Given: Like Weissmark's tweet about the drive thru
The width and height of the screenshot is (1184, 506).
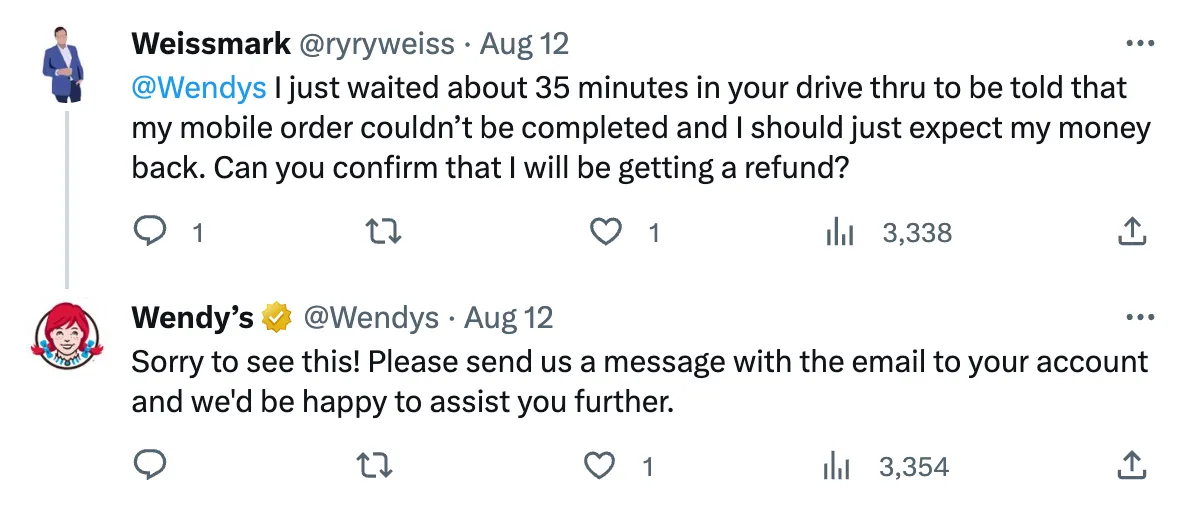Looking at the screenshot, I should [x=604, y=233].
